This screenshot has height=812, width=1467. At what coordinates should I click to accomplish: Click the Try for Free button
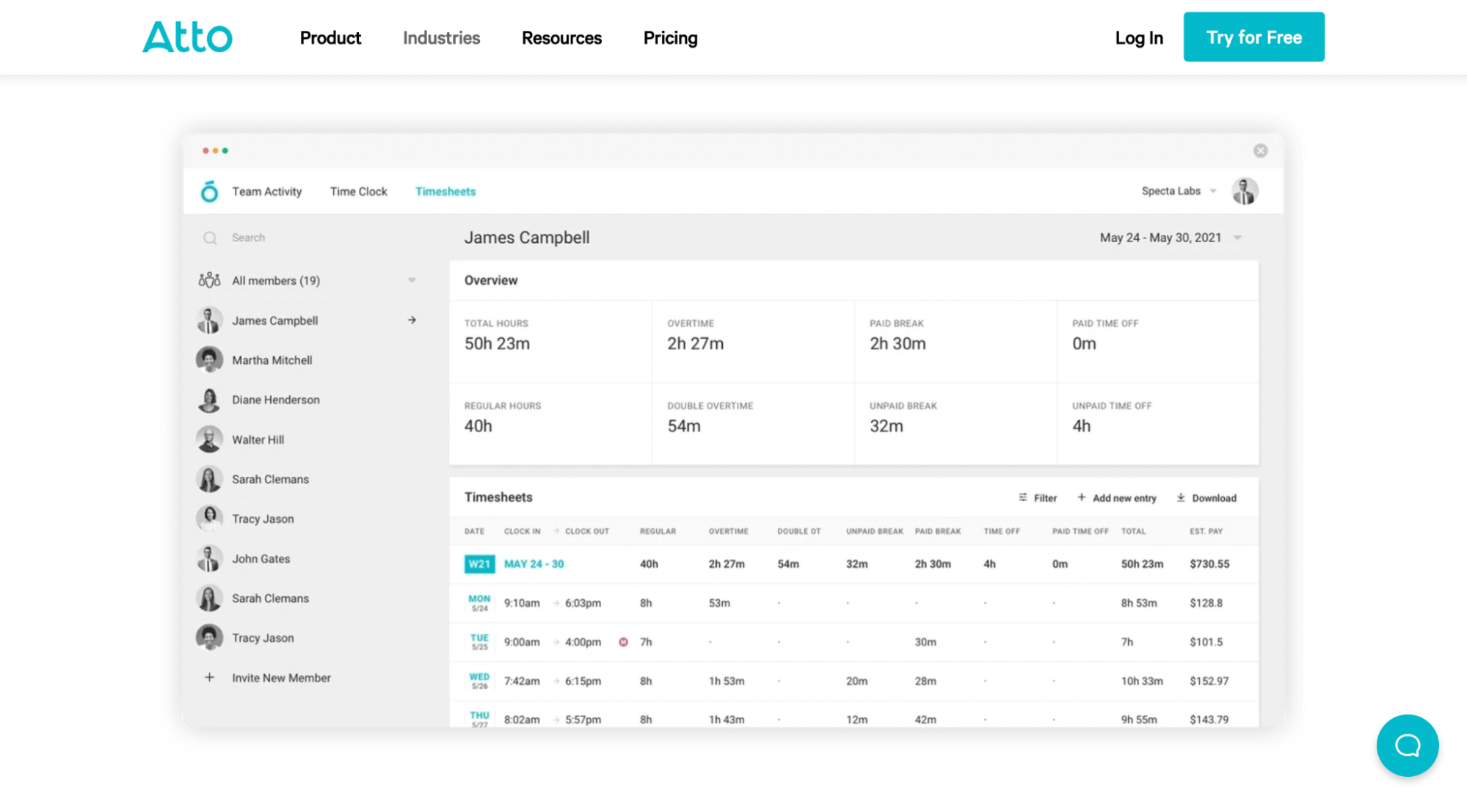tap(1253, 37)
